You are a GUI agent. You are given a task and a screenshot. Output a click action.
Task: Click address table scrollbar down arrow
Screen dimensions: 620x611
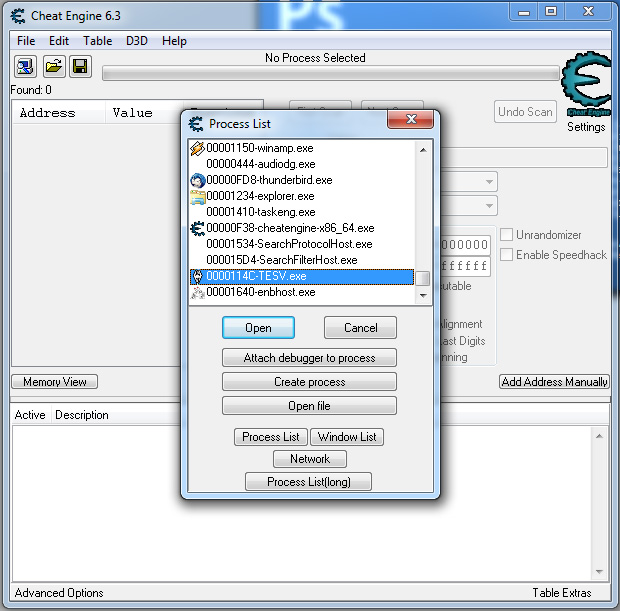click(599, 572)
